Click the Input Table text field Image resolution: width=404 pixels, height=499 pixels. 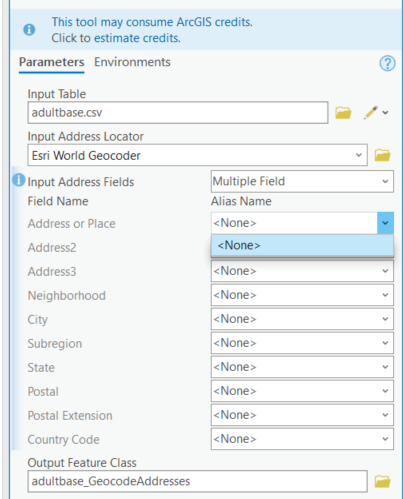[x=178, y=113]
